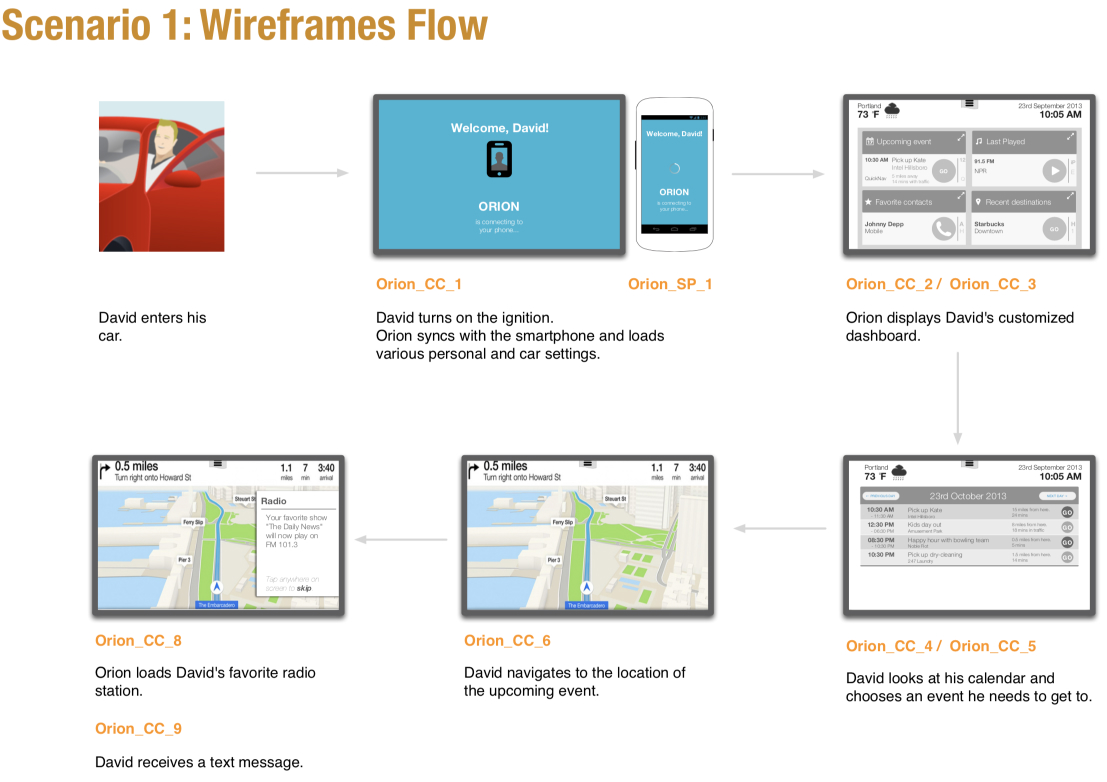Click the calendar icon in Upcoming event header
Image resolution: width=1107 pixels, height=782 pixels.
click(x=870, y=141)
